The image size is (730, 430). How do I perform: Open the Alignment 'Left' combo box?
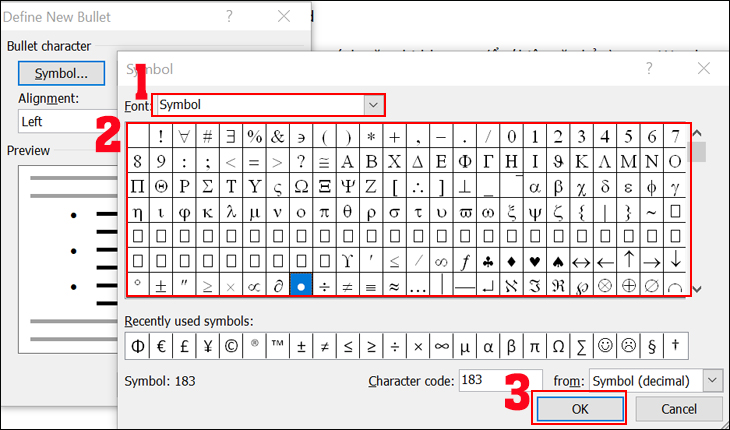(69, 122)
